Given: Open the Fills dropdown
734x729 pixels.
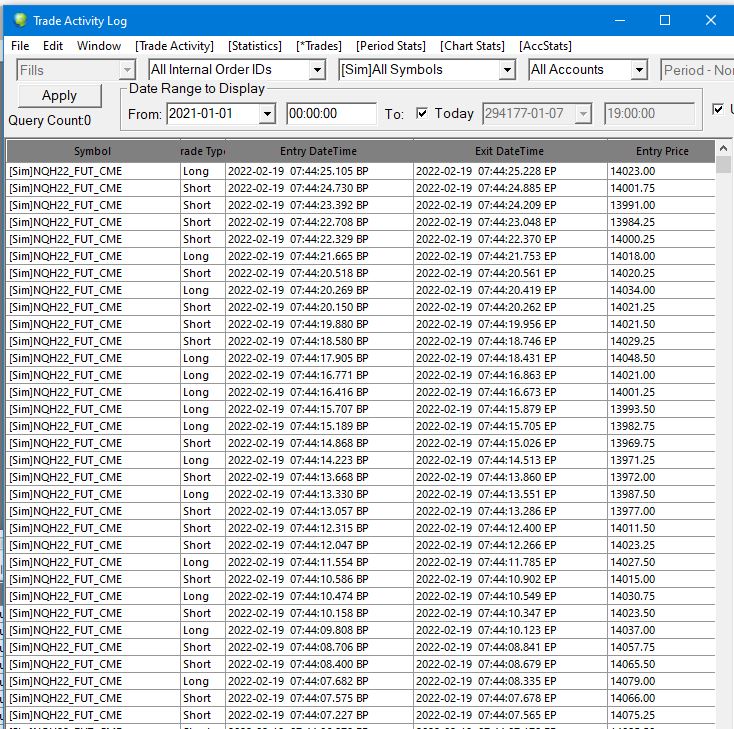Looking at the screenshot, I should point(76,70).
